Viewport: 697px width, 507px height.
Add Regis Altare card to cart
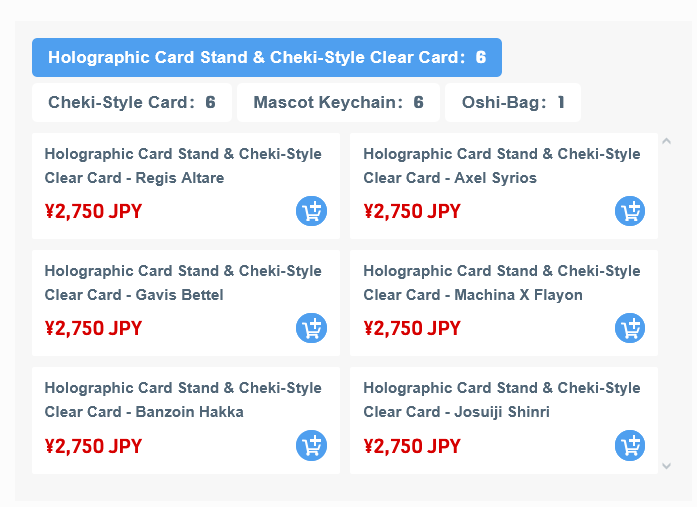tap(311, 211)
